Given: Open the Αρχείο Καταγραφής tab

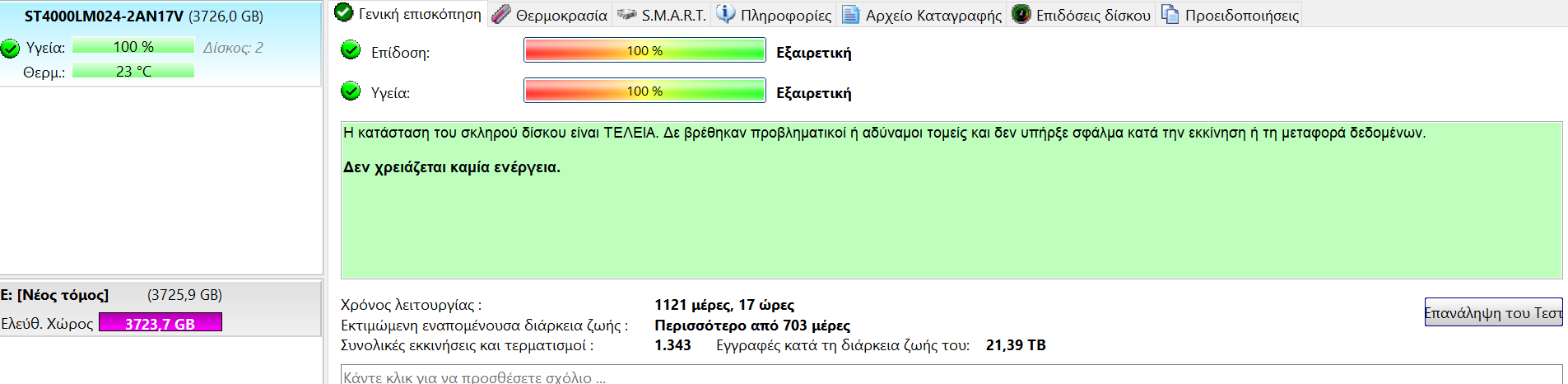Looking at the screenshot, I should (922, 15).
